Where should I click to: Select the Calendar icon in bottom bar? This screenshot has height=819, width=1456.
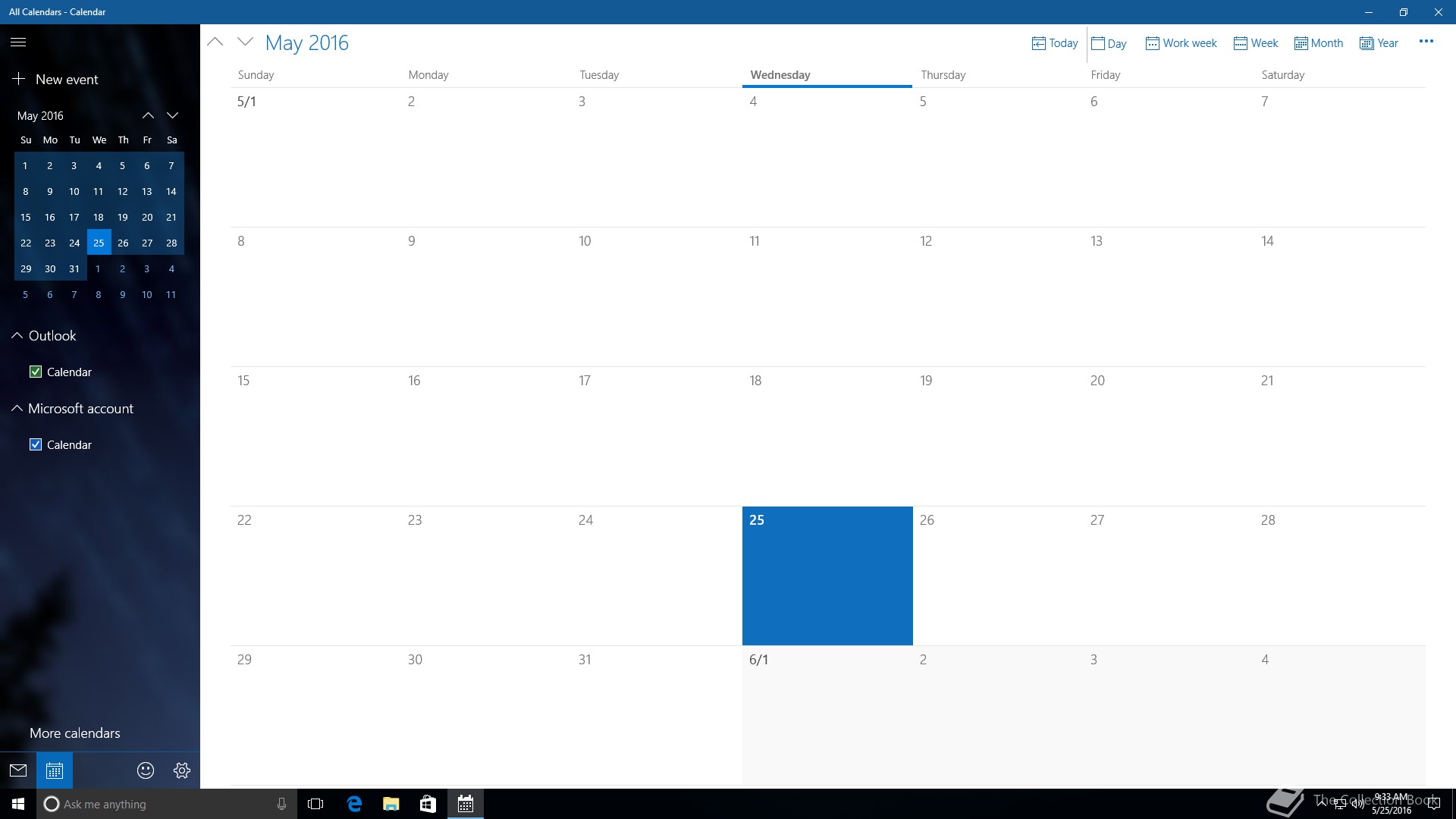click(x=55, y=770)
